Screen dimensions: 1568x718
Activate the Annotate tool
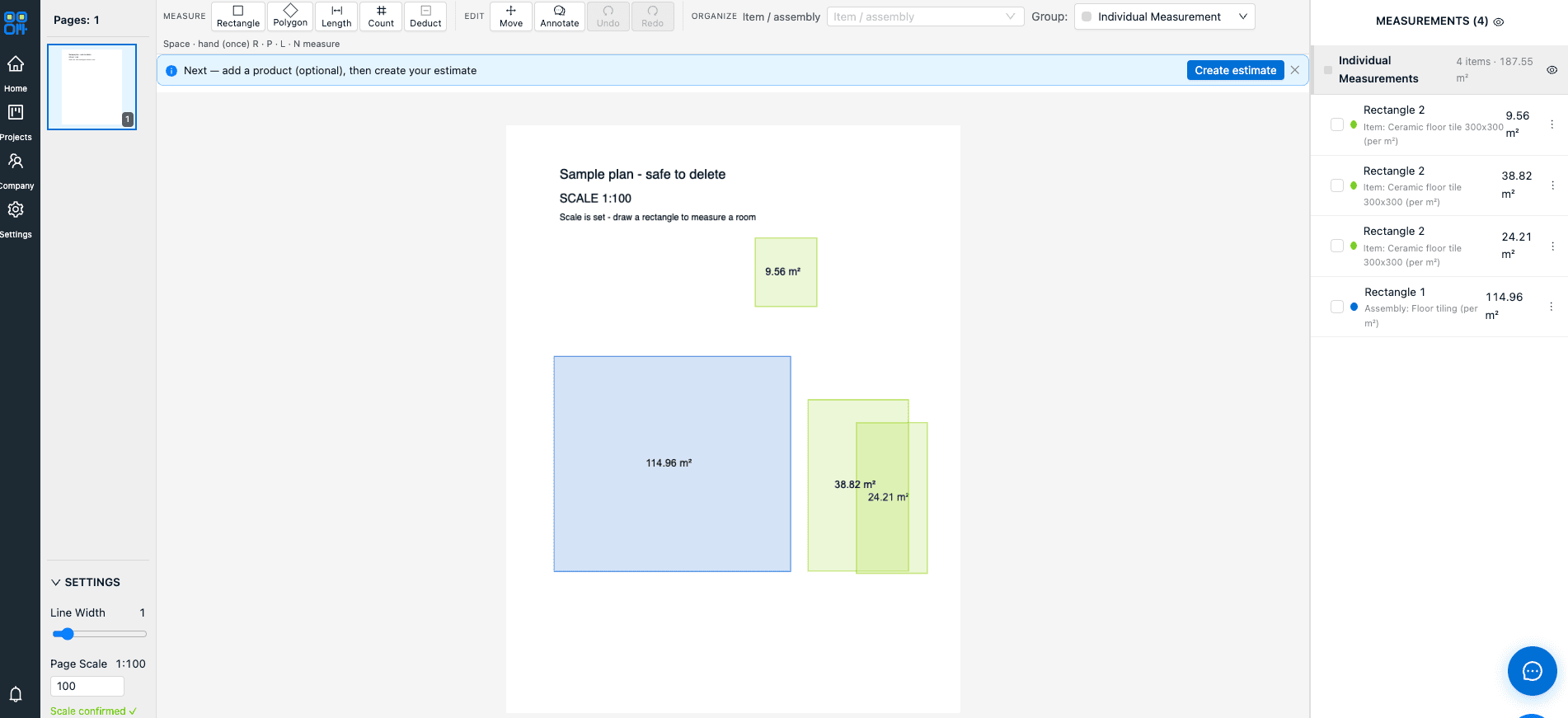pyautogui.click(x=560, y=16)
